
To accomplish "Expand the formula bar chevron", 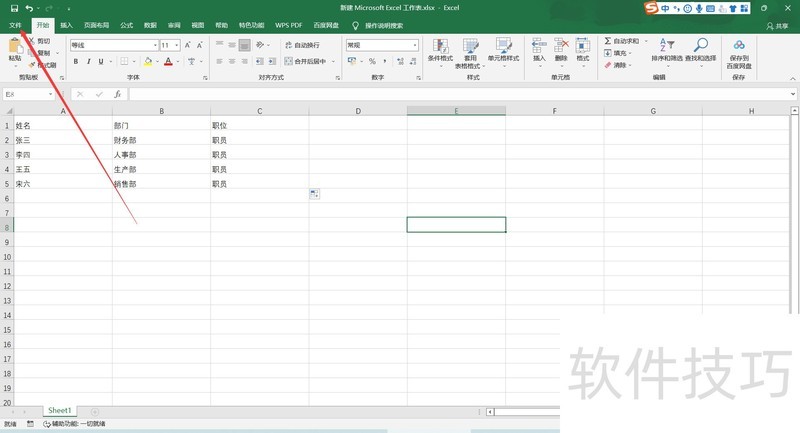I will 793,94.
